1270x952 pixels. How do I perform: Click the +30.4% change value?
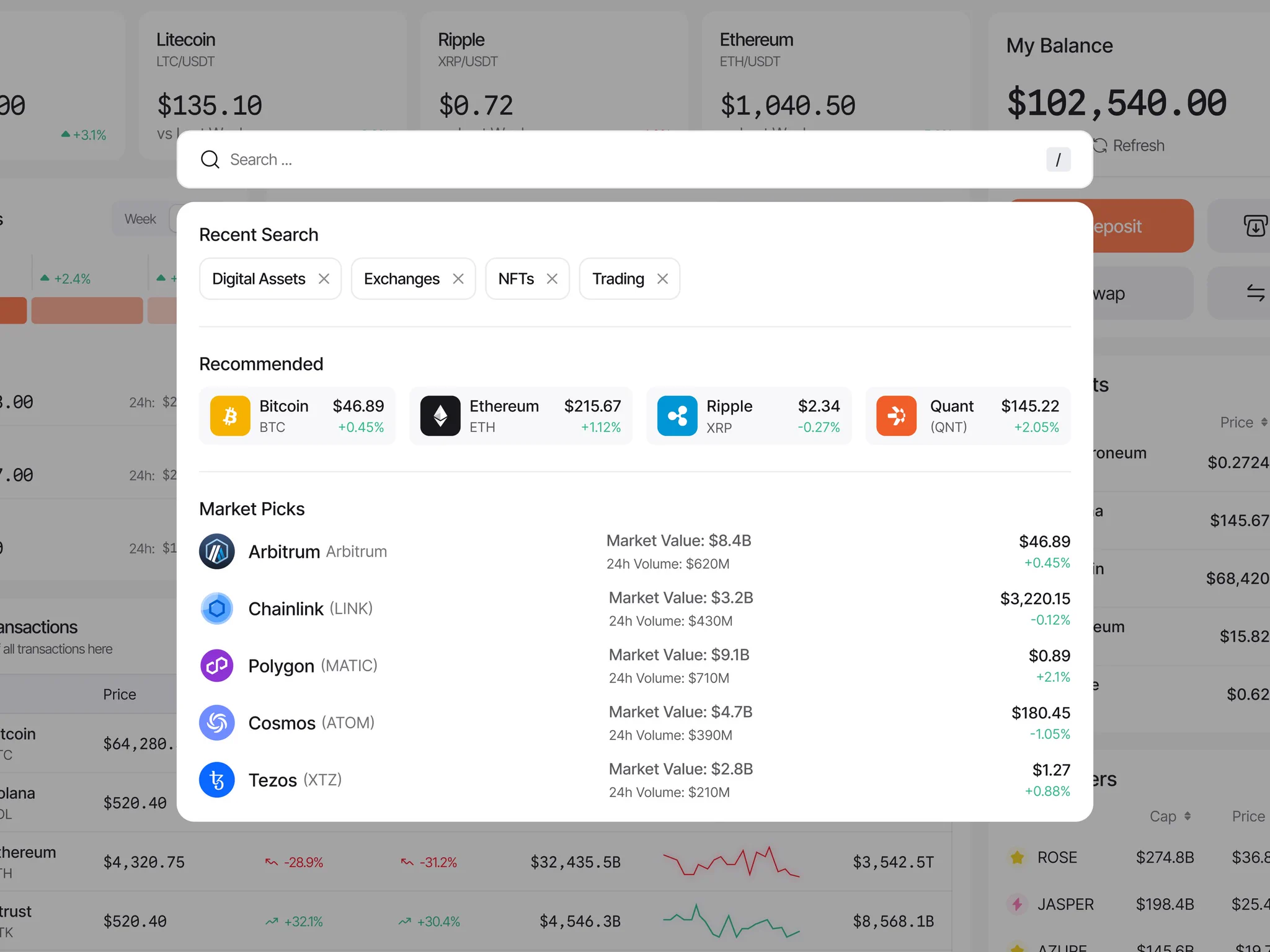[438, 922]
